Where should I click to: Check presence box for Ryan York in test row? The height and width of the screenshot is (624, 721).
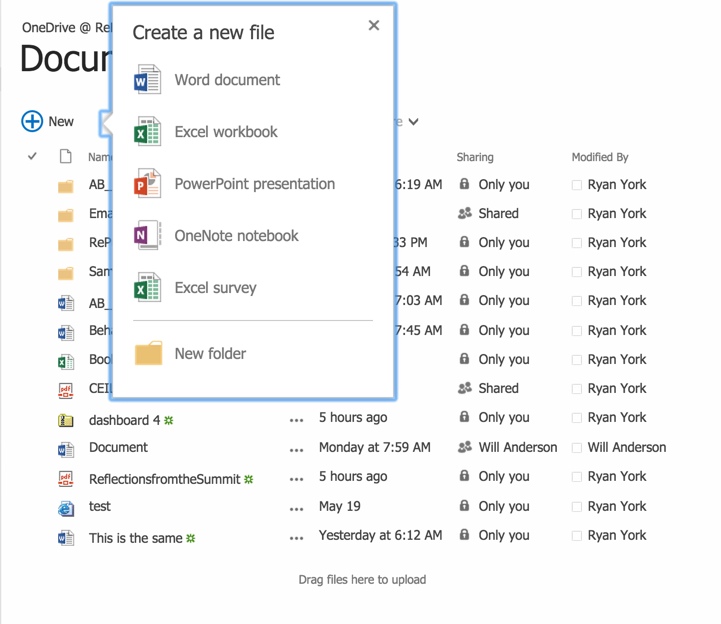(576, 507)
